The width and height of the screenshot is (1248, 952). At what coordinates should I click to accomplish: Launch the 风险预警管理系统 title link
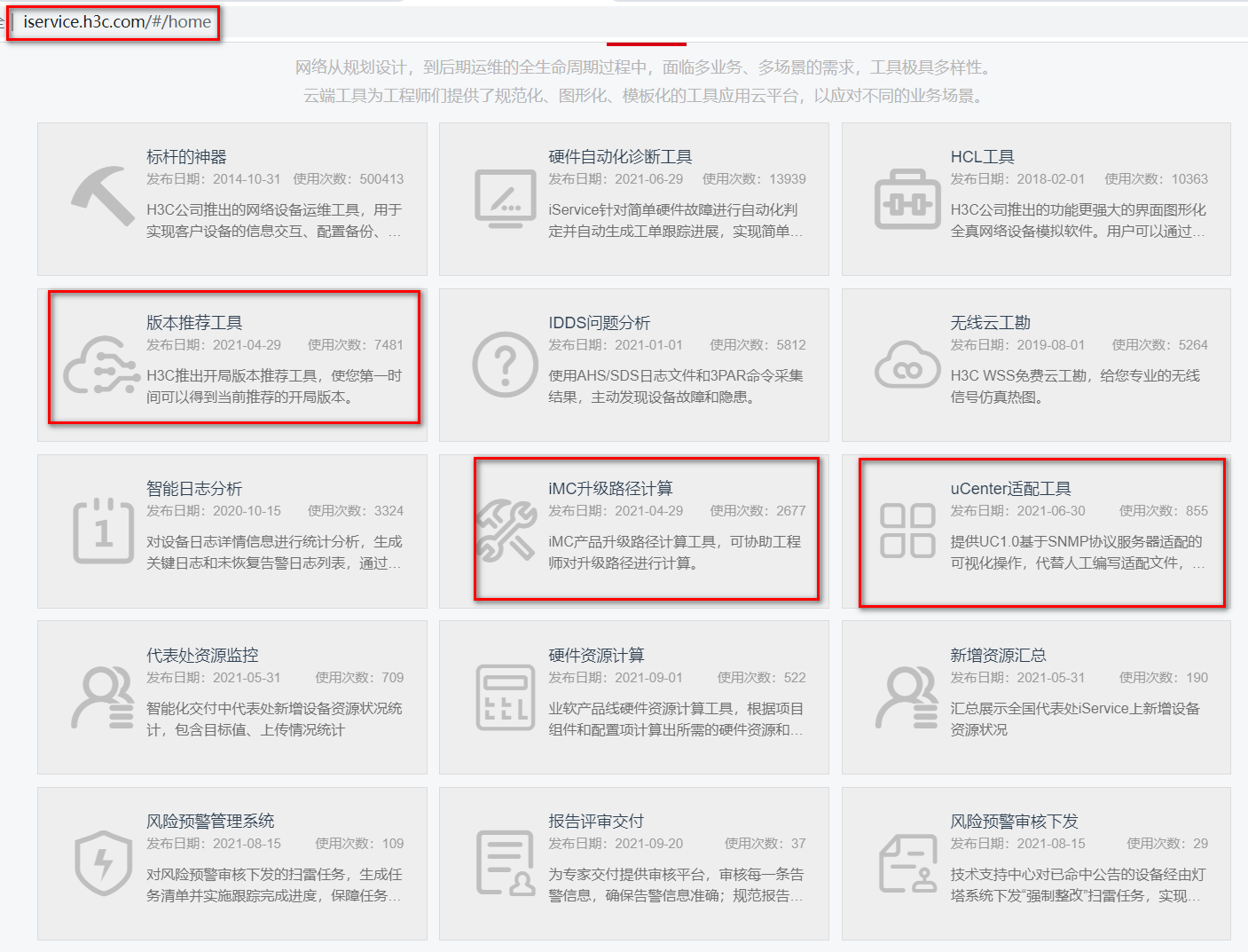(210, 822)
